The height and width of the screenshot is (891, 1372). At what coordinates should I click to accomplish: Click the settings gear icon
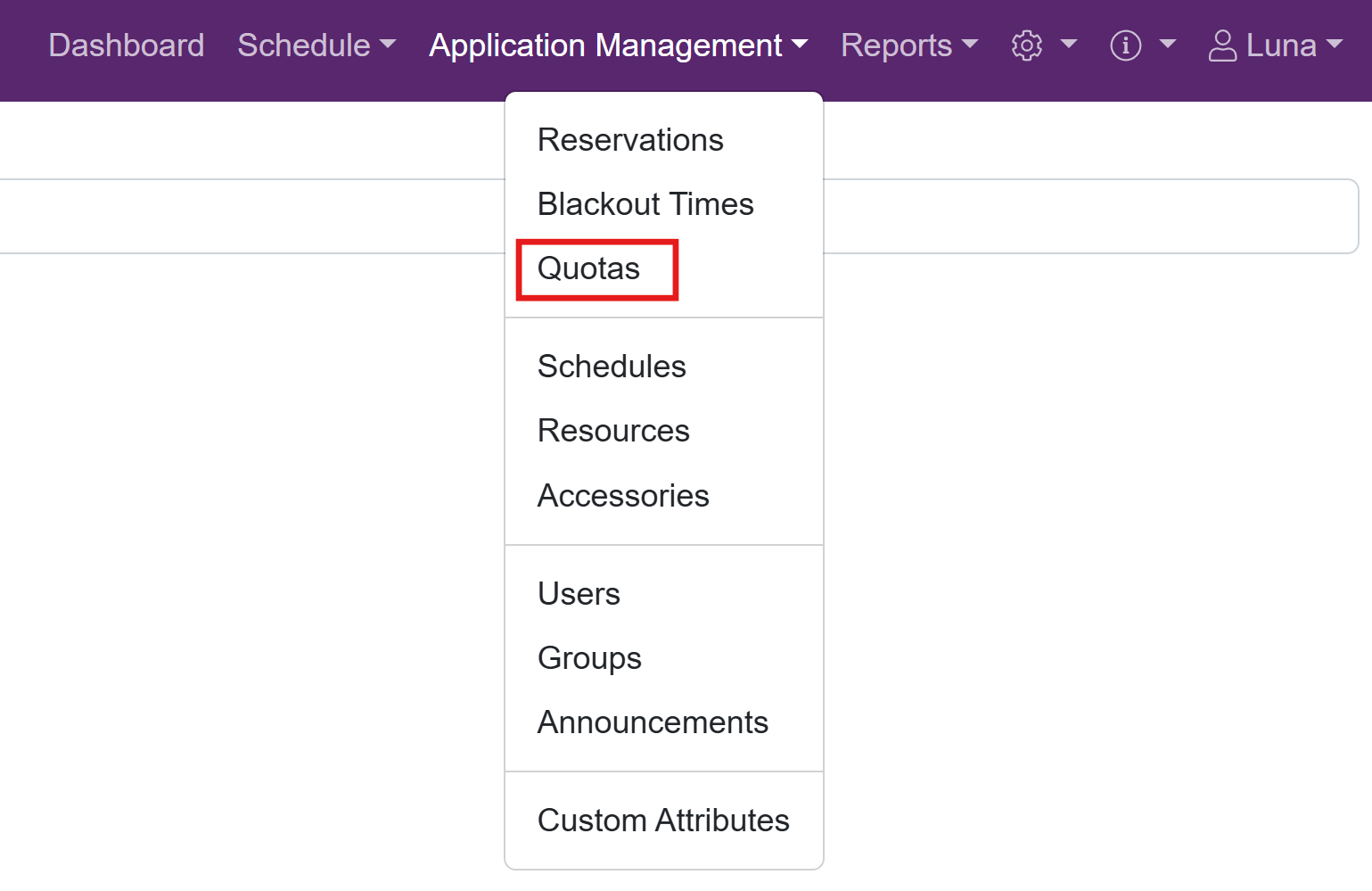(x=1026, y=45)
